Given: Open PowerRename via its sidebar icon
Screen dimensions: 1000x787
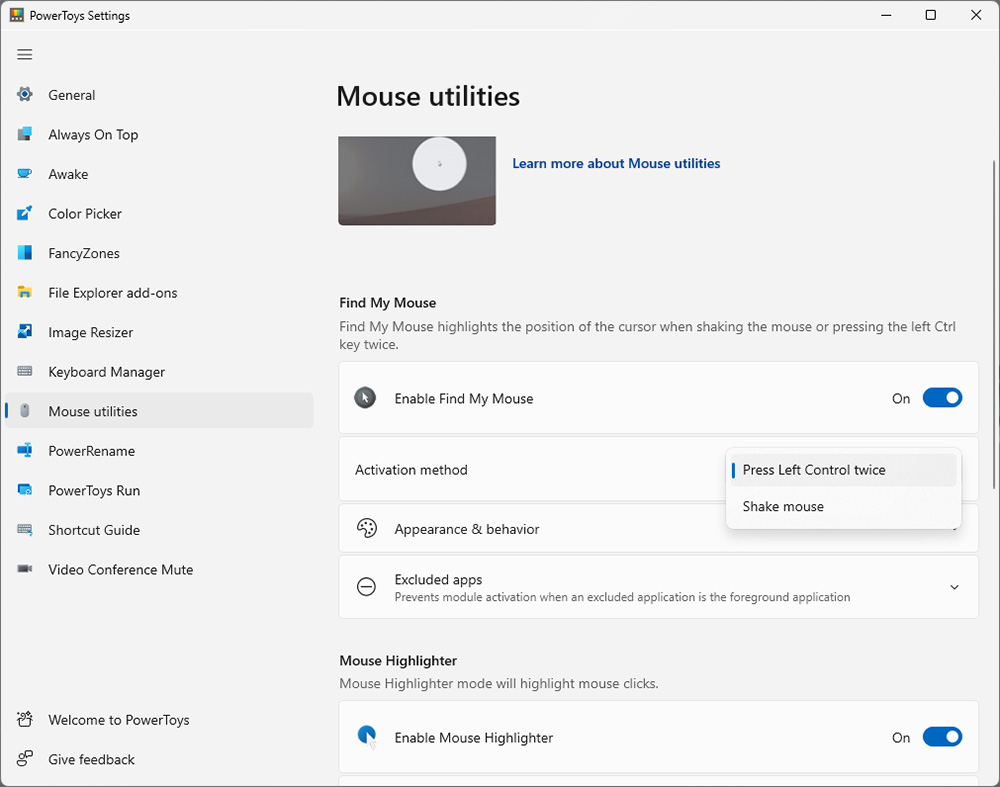Looking at the screenshot, I should 24,451.
